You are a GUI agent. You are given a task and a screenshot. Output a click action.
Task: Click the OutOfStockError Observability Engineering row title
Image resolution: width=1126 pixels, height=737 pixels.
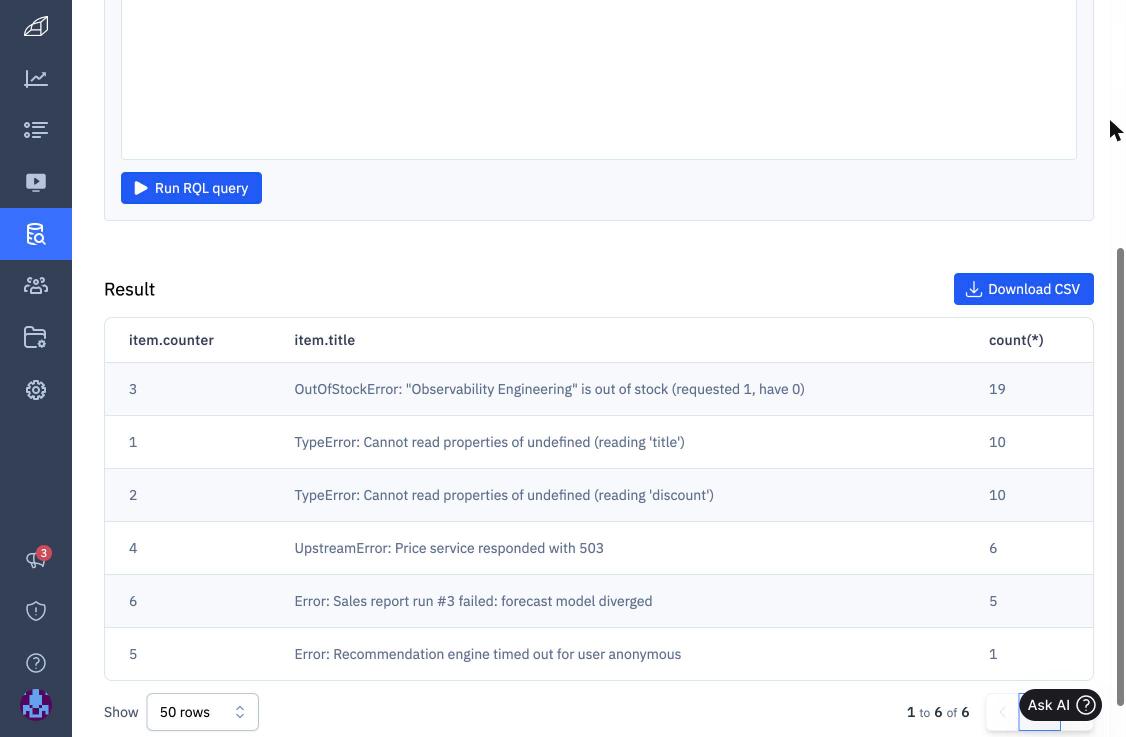[x=549, y=389]
